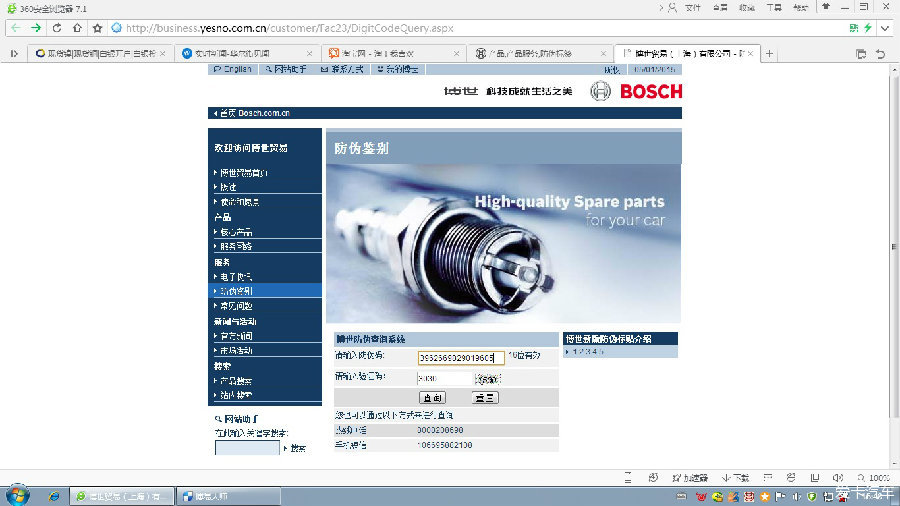Click the reset button next to query
Image resolution: width=900 pixels, height=506 pixels.
click(x=485, y=398)
